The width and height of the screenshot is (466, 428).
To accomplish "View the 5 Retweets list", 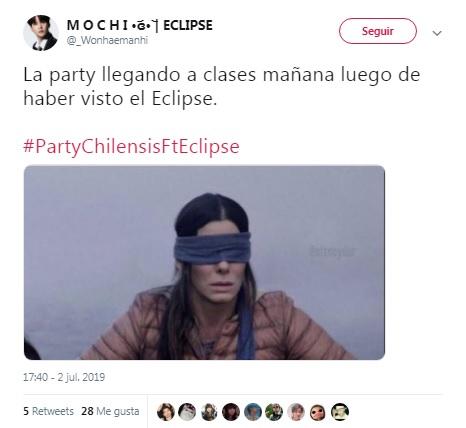I will (x=48, y=411).
